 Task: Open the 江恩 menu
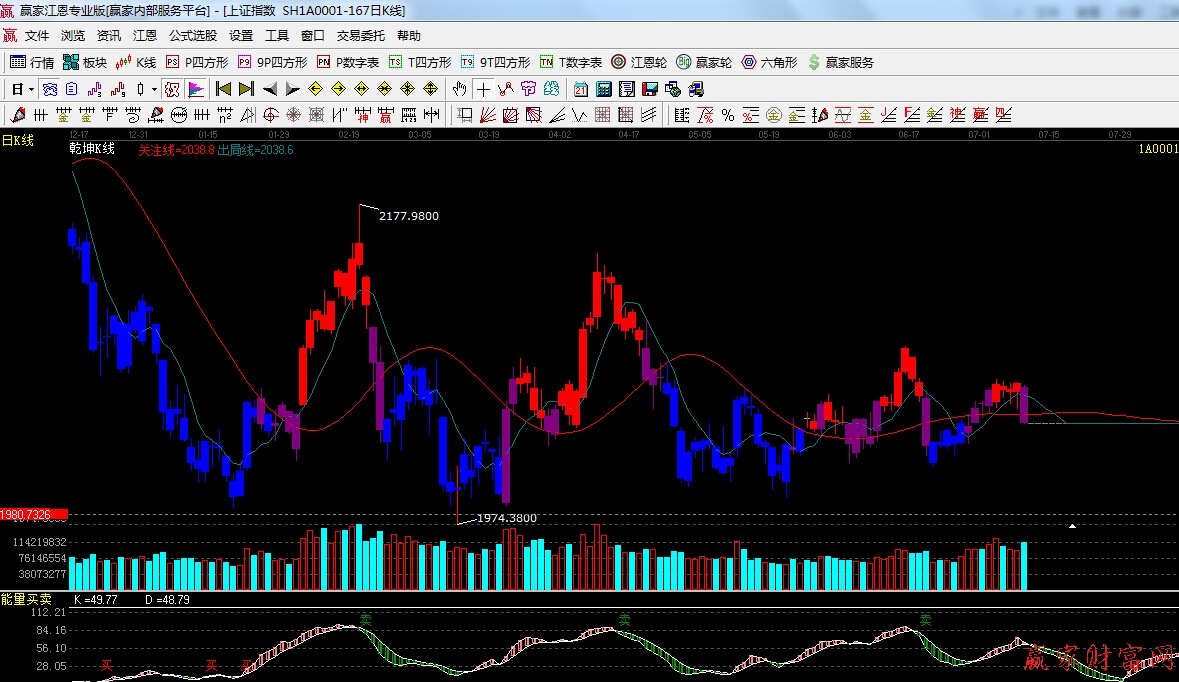point(145,35)
